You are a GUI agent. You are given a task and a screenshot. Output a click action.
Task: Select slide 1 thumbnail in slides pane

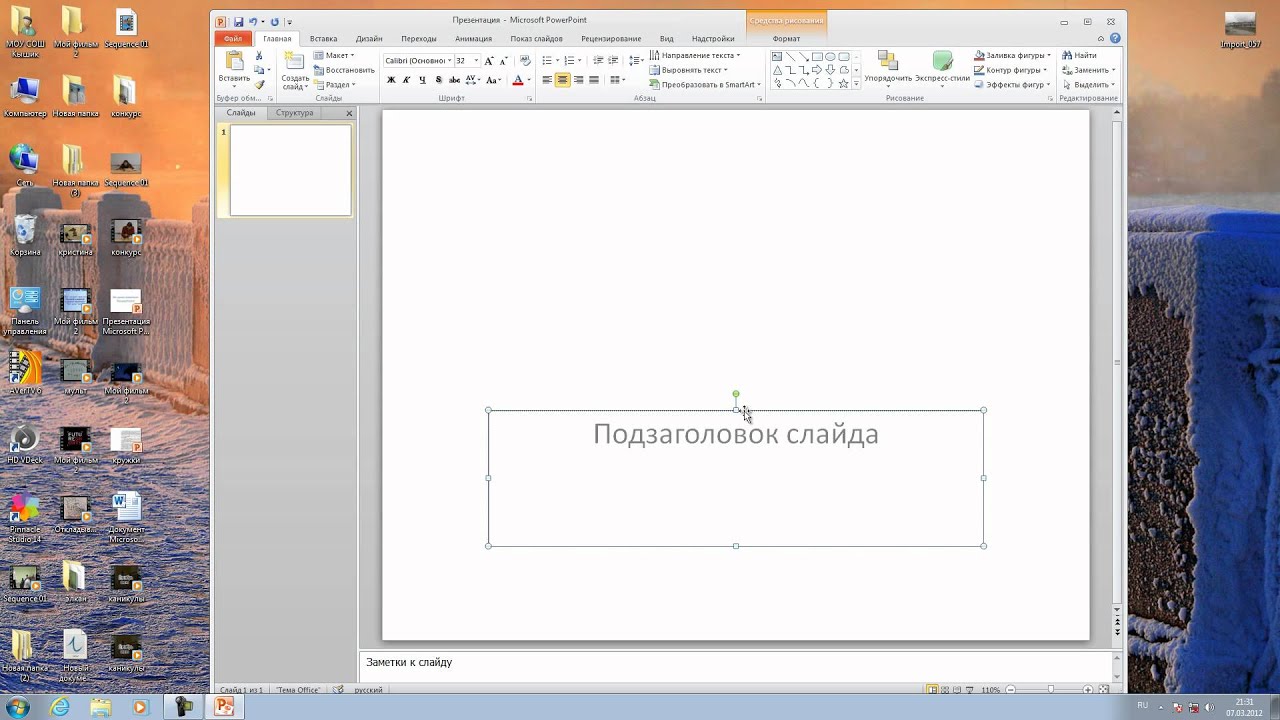click(x=290, y=170)
